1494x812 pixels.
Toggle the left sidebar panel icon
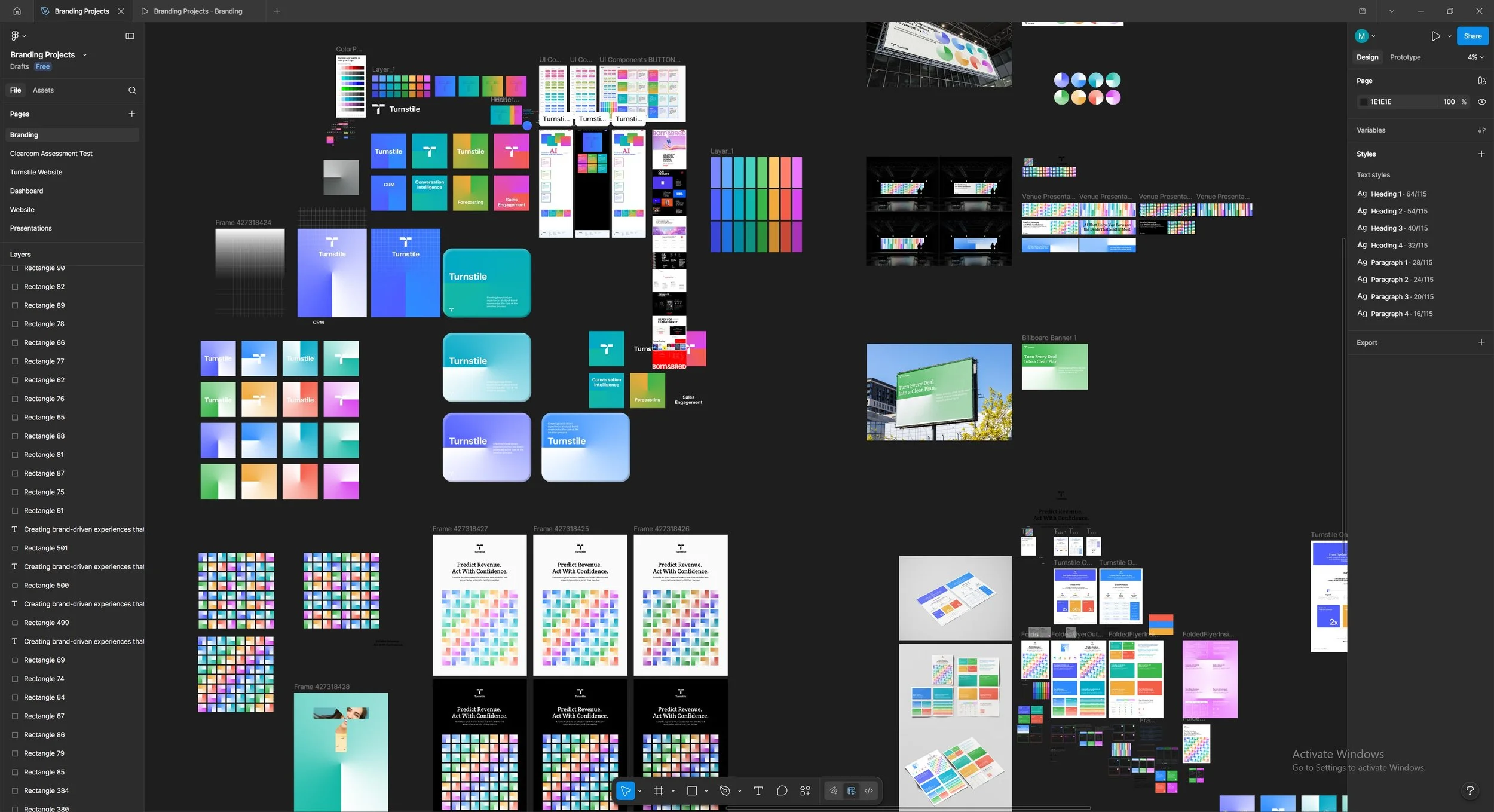click(130, 36)
